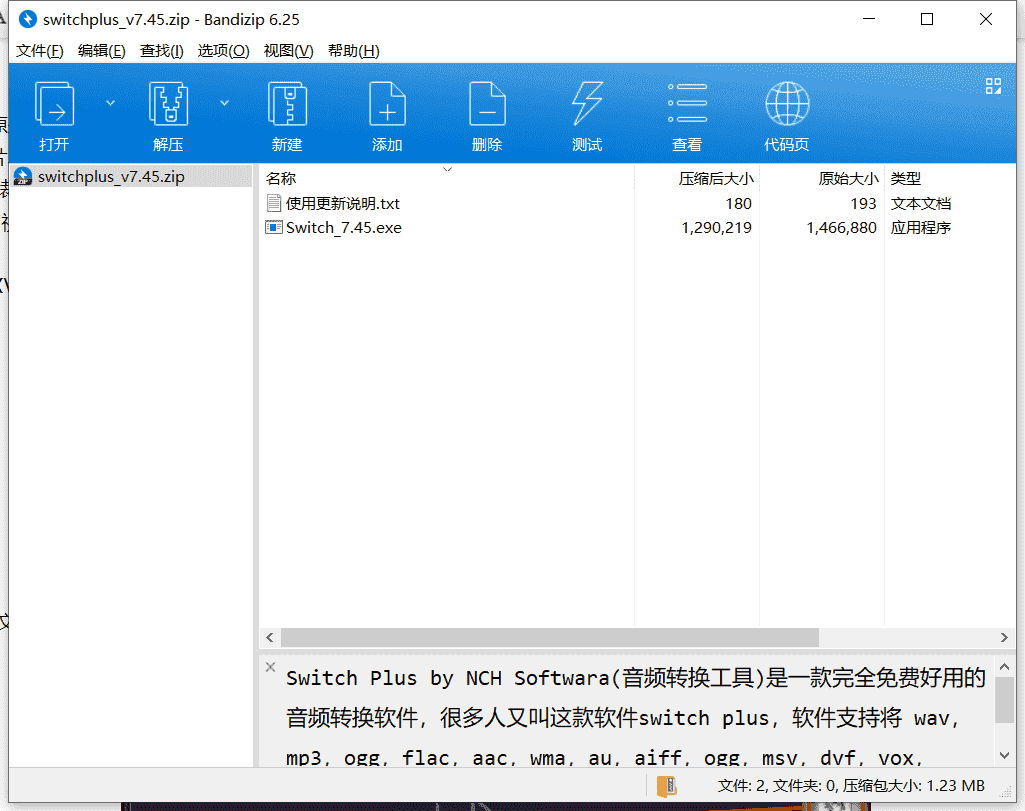Click the compressed size 1,290,219 cell
Viewport: 1025px width, 811px height.
click(x=716, y=227)
